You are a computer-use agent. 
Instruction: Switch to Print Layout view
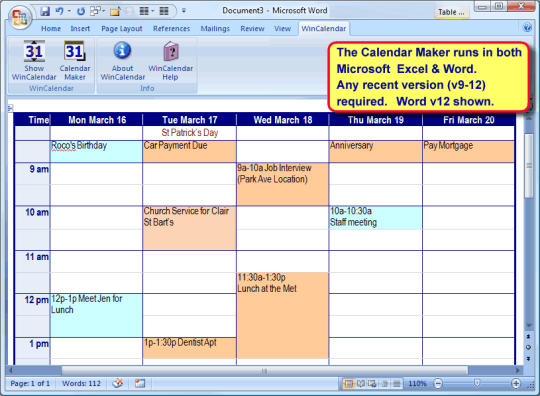tap(349, 383)
